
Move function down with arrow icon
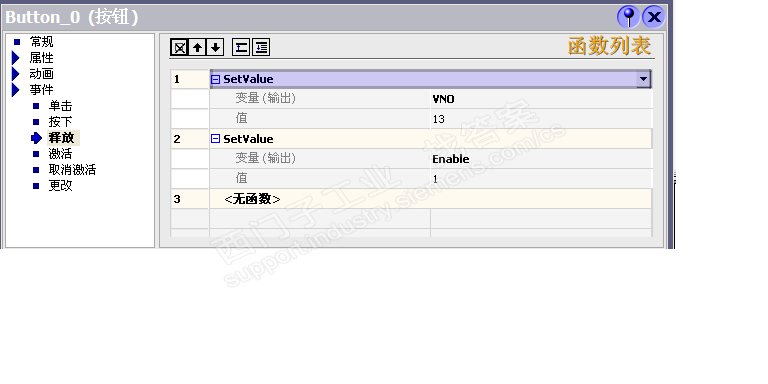click(x=215, y=48)
